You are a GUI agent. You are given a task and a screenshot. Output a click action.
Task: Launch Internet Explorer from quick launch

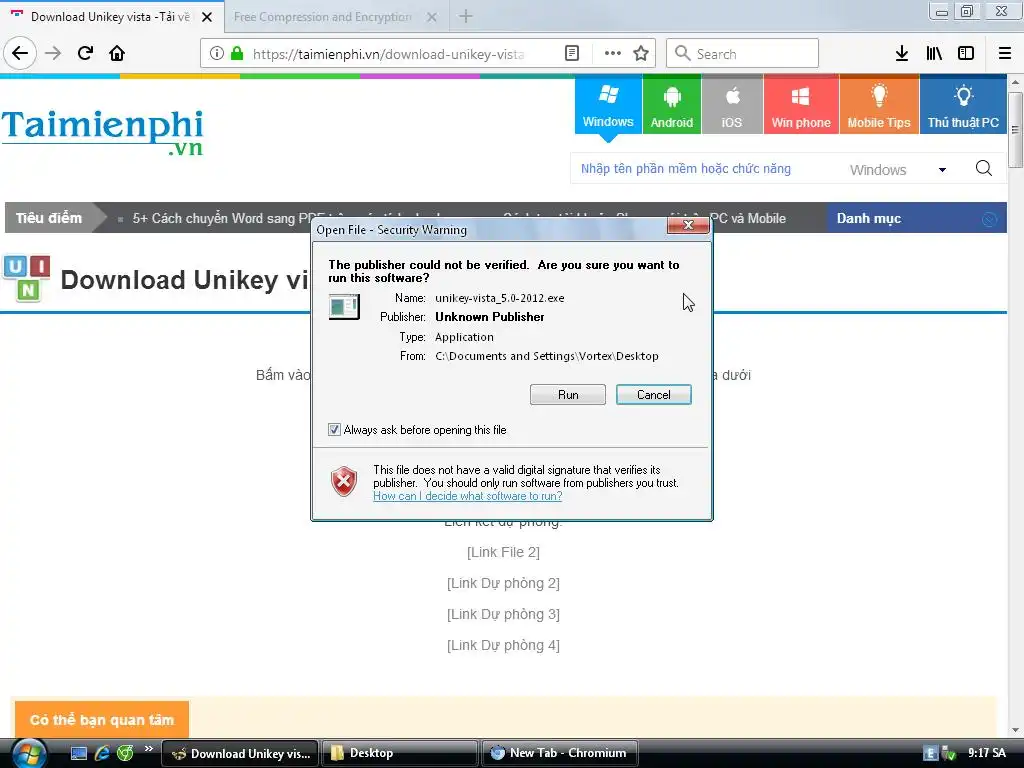(x=102, y=754)
